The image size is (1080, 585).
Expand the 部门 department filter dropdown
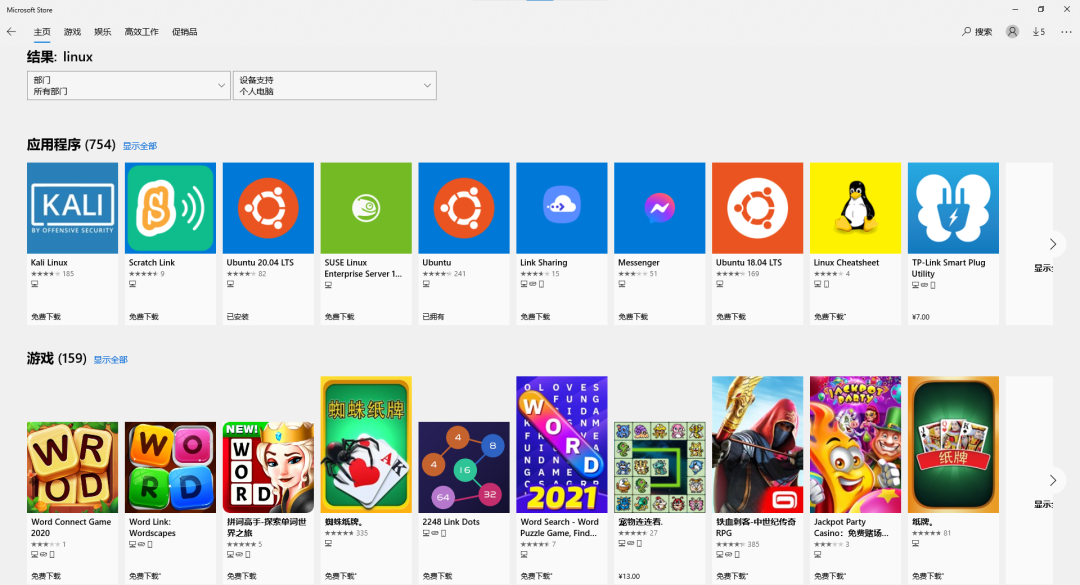point(129,85)
